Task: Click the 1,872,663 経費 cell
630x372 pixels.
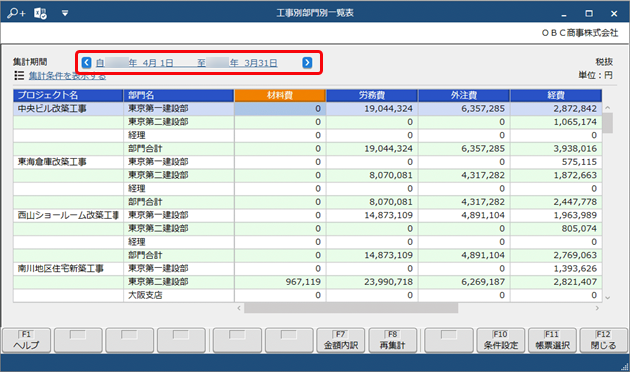Action: click(556, 175)
